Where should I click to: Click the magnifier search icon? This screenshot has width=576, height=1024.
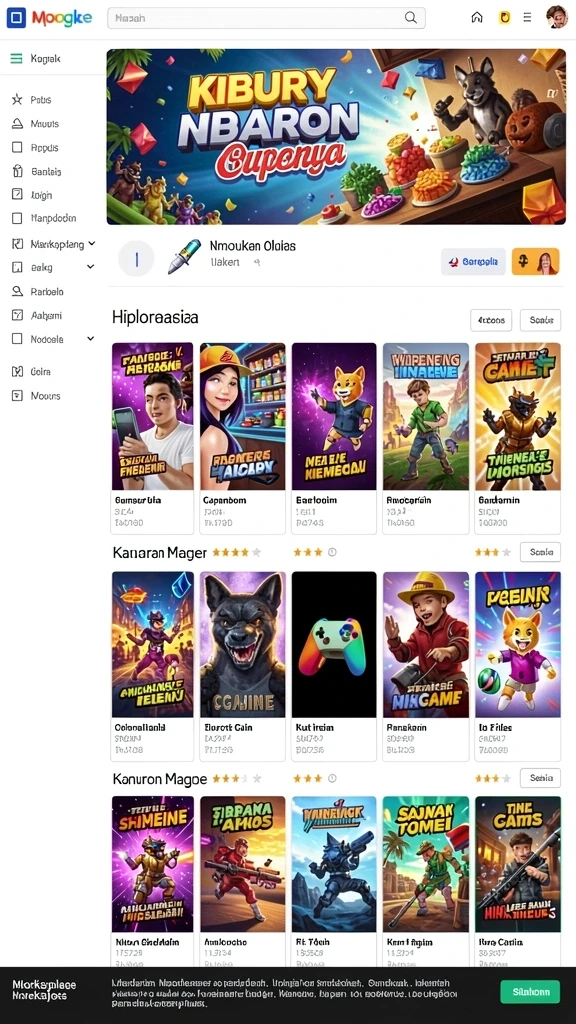click(x=411, y=18)
